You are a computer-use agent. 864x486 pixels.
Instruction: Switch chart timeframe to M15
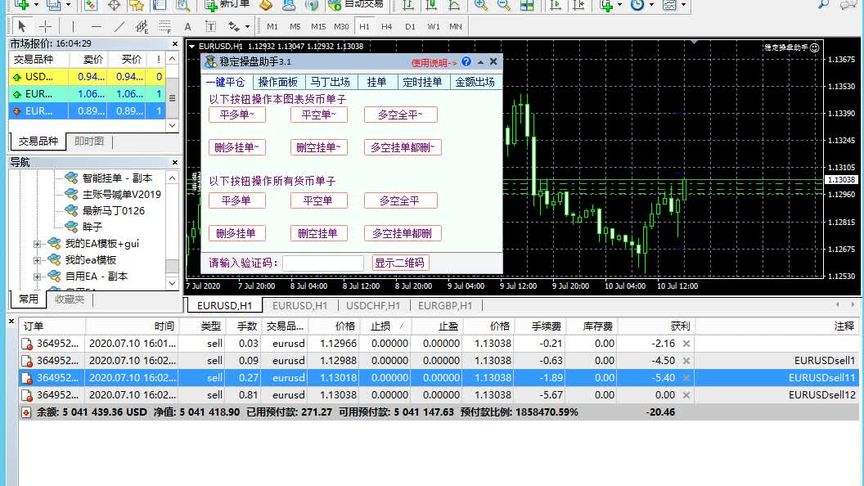(318, 26)
